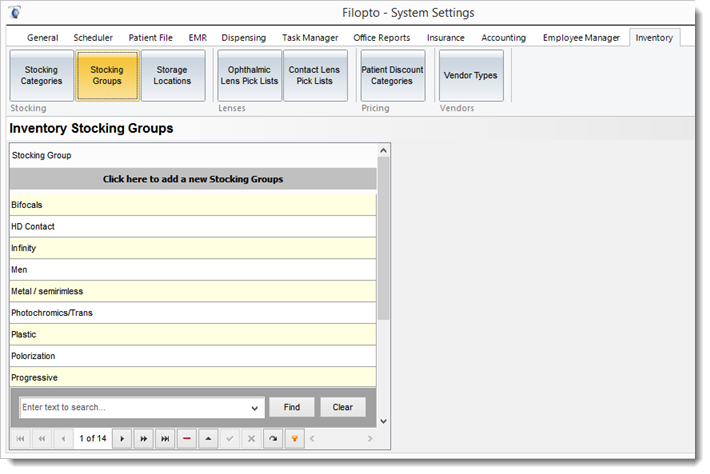The image size is (710, 474).
Task: Select the Employee Manager tab
Action: click(x=581, y=38)
